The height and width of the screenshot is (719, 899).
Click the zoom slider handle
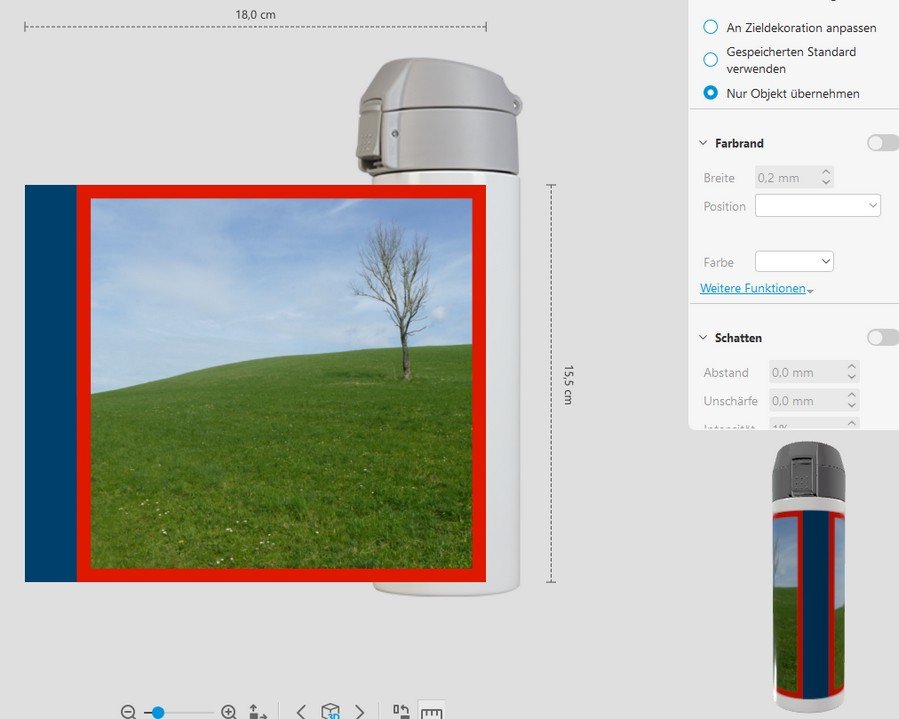158,712
